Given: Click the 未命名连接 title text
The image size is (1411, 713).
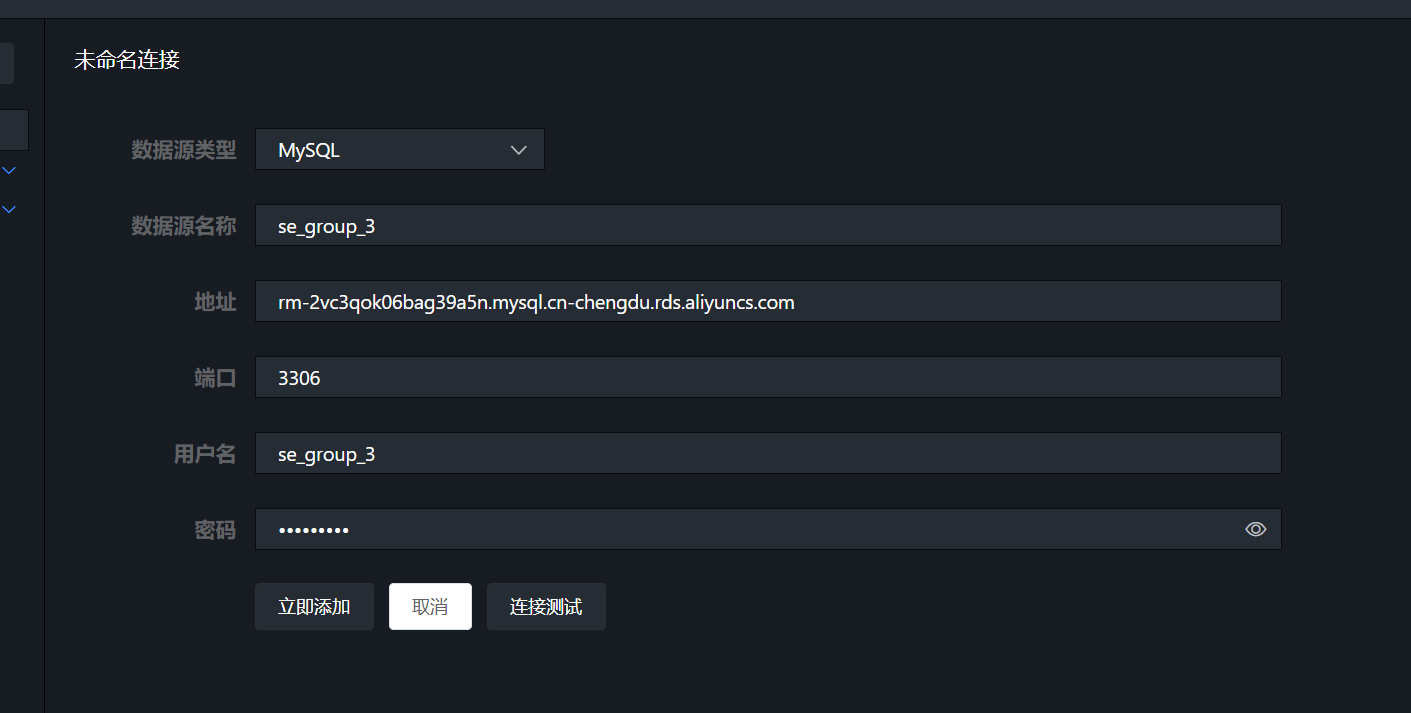Looking at the screenshot, I should click(x=127, y=60).
